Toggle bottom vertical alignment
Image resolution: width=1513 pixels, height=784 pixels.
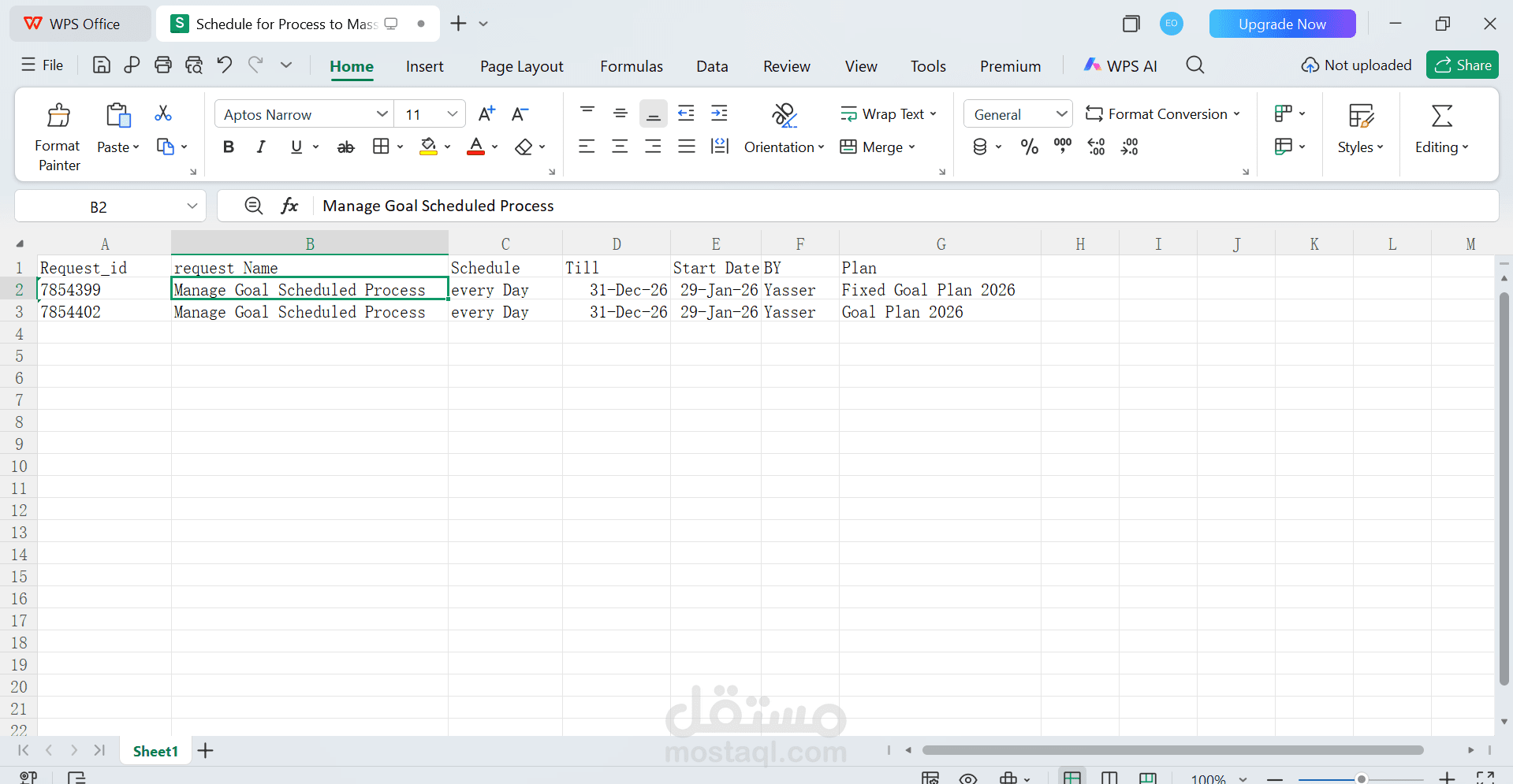(x=654, y=113)
